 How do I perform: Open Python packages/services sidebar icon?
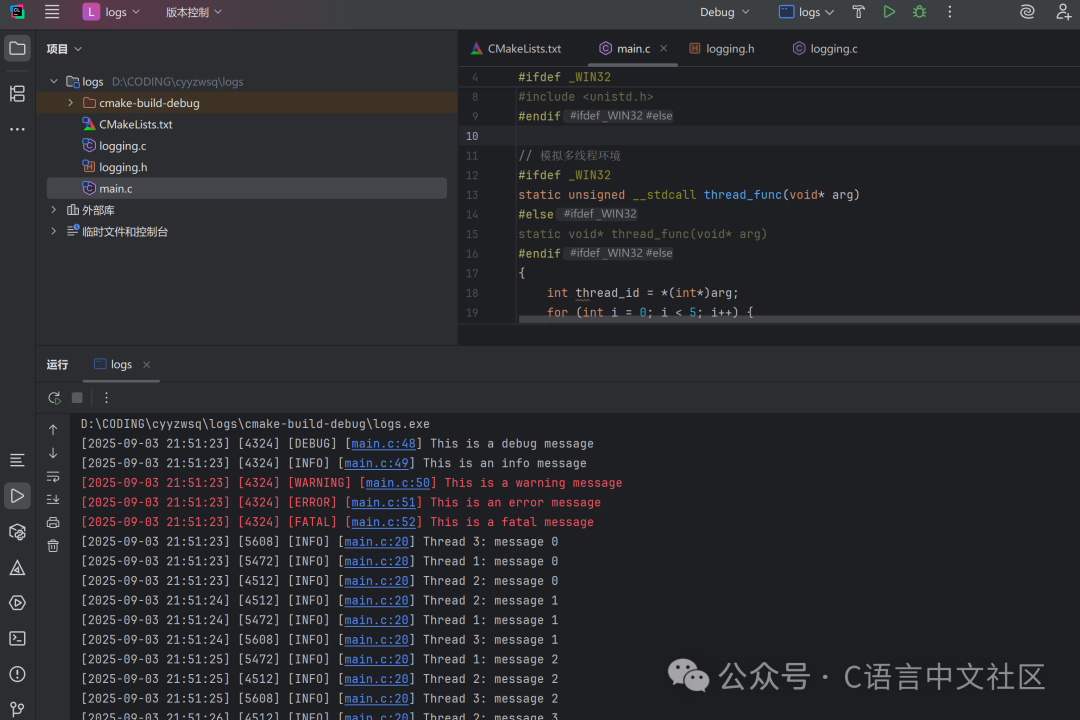click(x=17, y=532)
